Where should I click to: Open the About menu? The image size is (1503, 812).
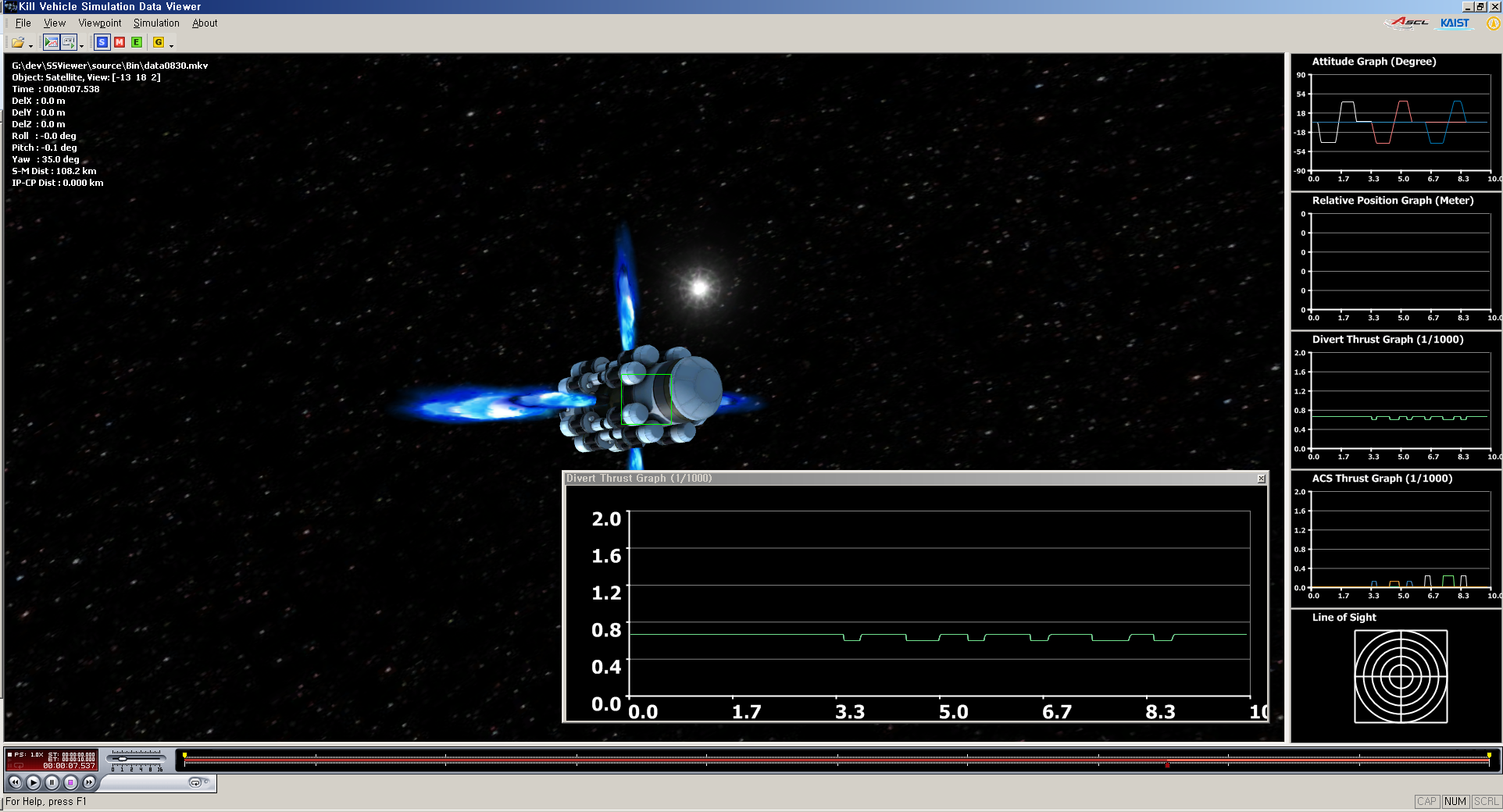pos(205,23)
